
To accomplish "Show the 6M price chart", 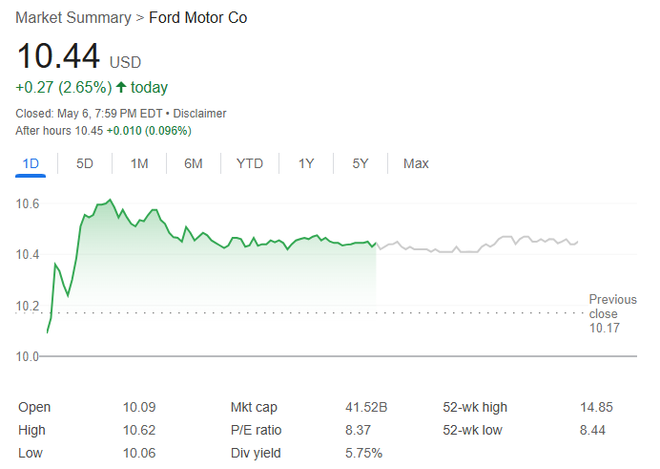I will [193, 163].
